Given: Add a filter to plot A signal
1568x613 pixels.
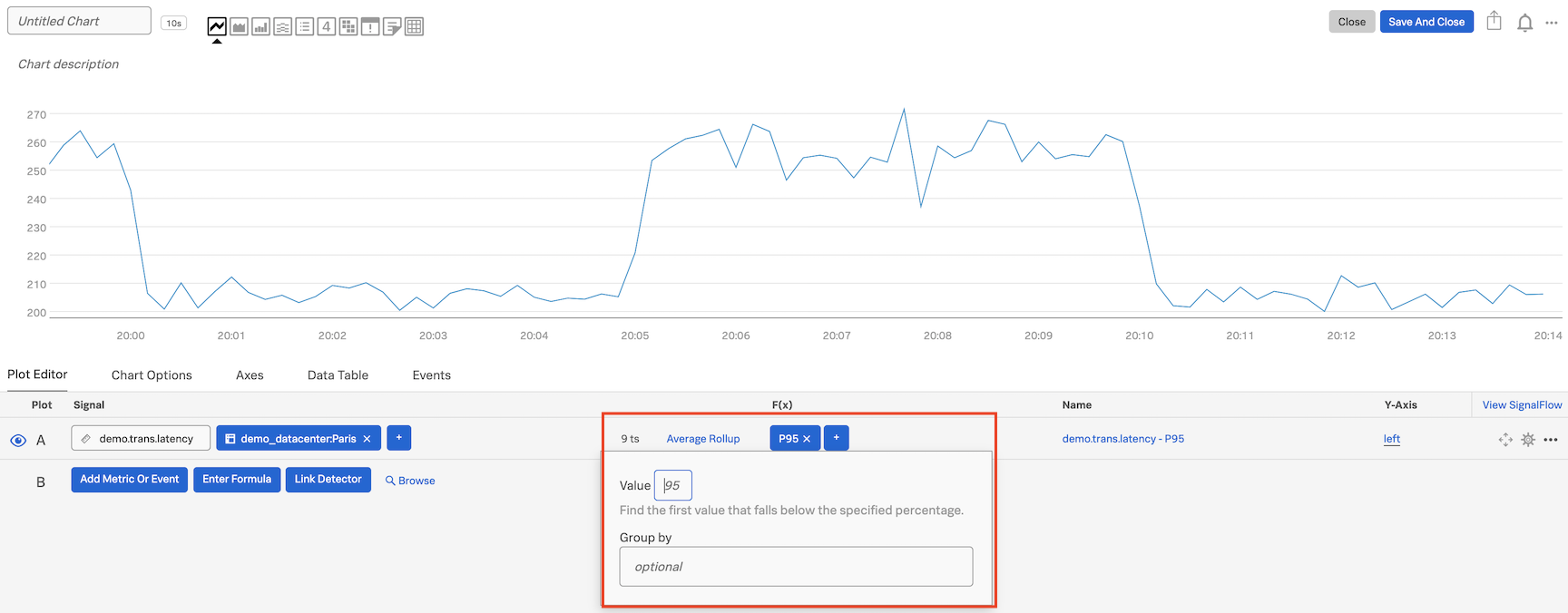Looking at the screenshot, I should pos(398,438).
